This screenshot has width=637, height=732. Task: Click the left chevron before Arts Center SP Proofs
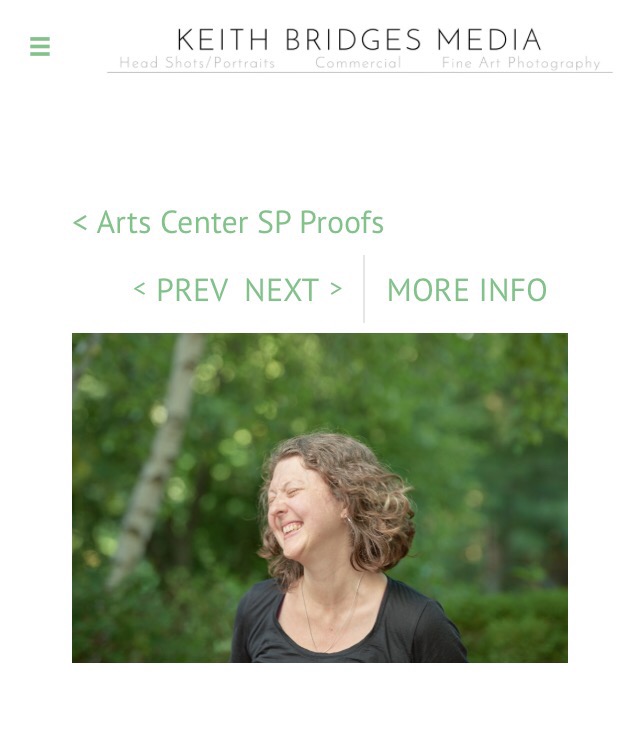80,223
